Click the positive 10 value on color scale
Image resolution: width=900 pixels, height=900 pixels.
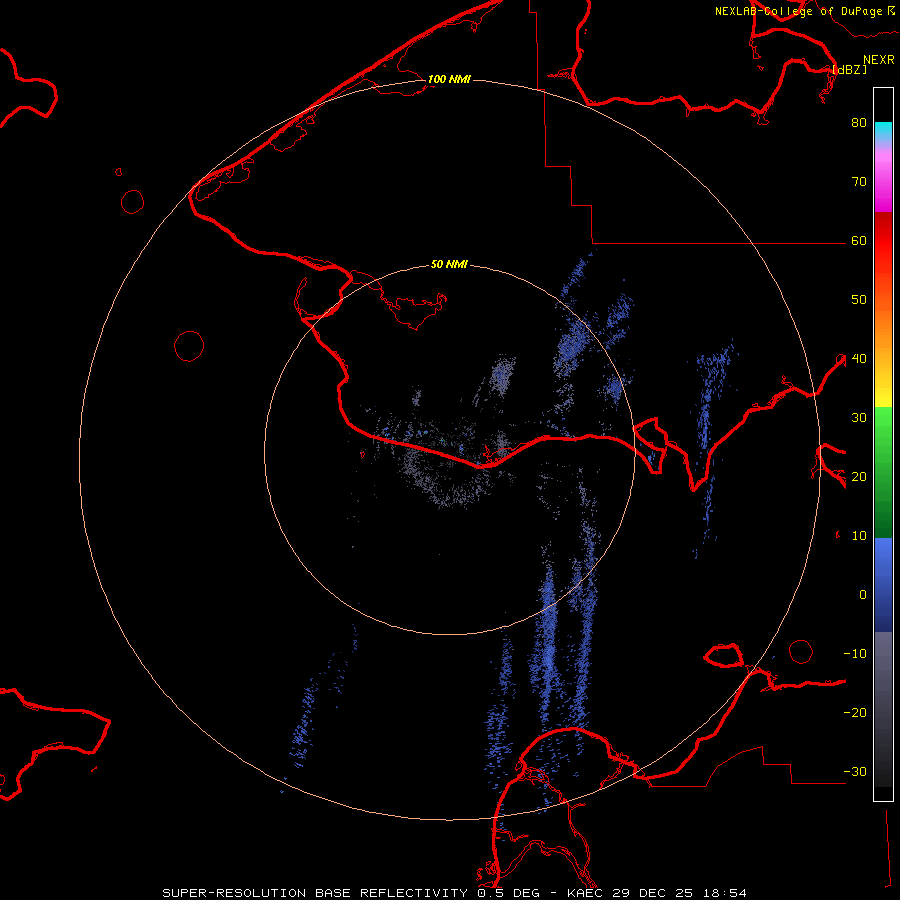[859, 536]
